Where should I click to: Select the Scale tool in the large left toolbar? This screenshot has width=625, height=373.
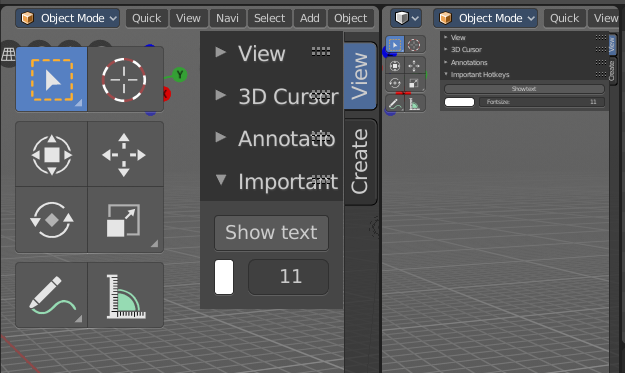coord(125,220)
